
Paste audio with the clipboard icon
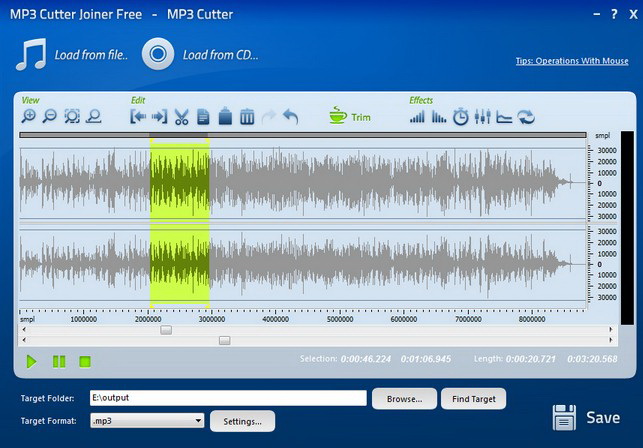(x=225, y=116)
